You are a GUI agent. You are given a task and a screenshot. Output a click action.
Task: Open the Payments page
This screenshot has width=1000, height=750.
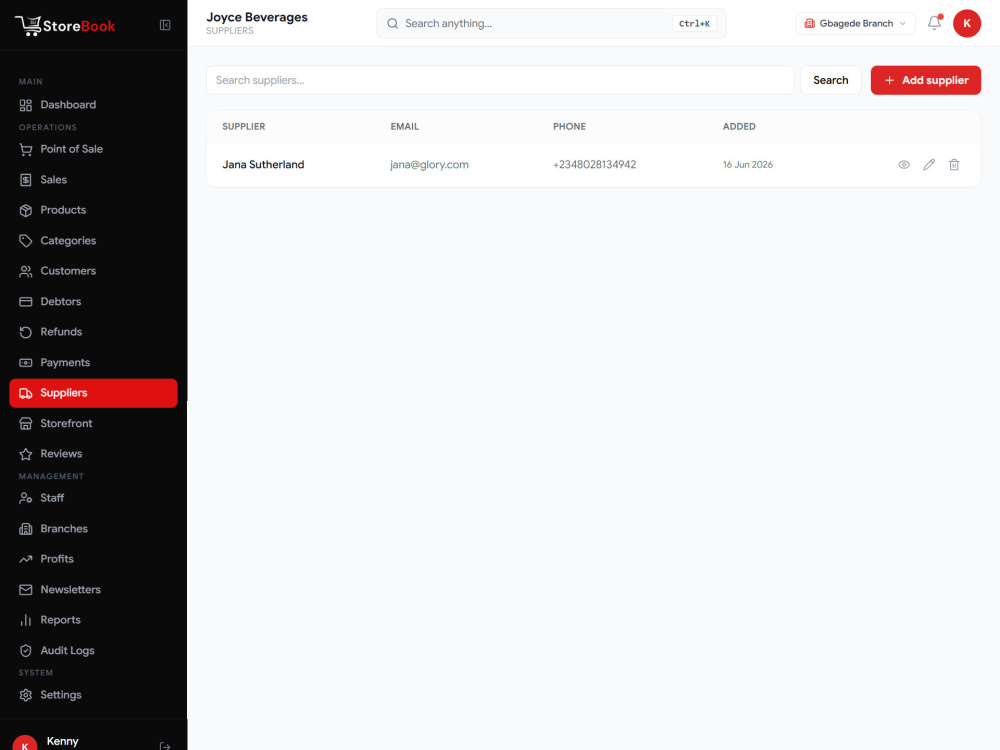point(93,362)
